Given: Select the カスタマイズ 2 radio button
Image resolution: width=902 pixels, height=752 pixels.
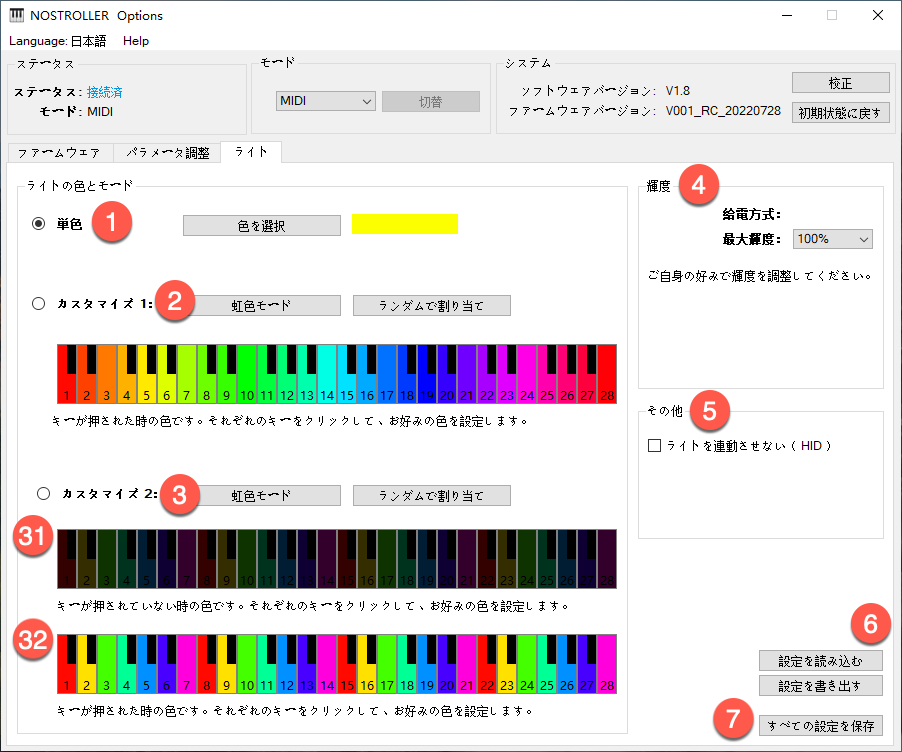Looking at the screenshot, I should click(x=43, y=493).
